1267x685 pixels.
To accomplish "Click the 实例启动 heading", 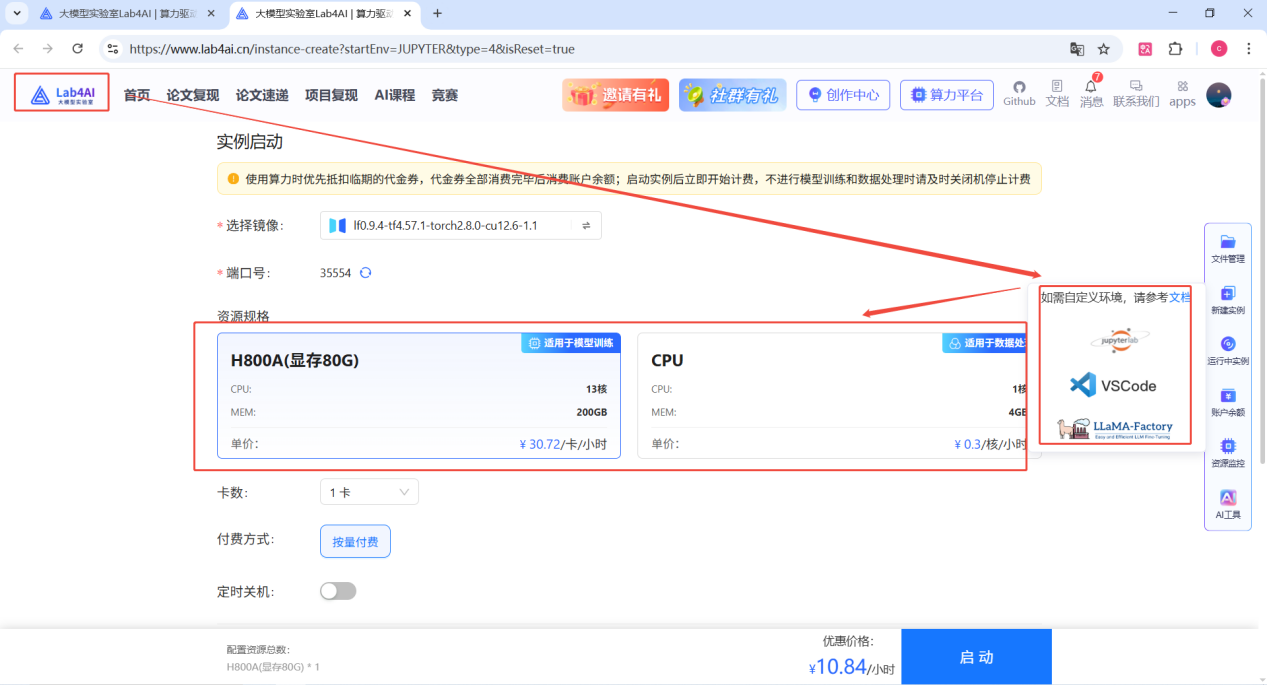I will [x=250, y=142].
